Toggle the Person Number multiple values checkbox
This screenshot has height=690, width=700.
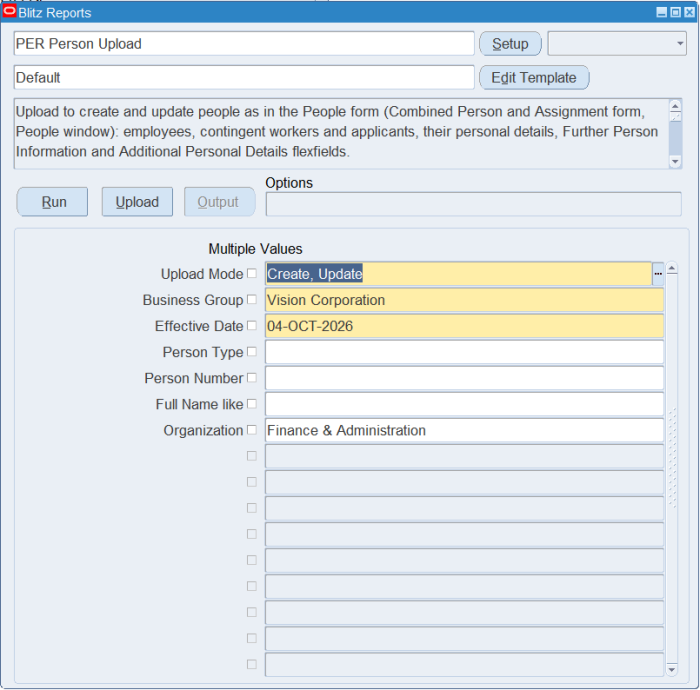pyautogui.click(x=252, y=378)
